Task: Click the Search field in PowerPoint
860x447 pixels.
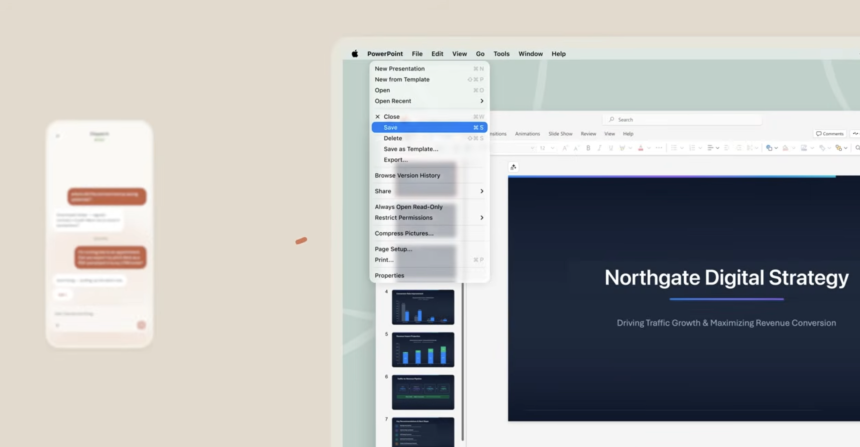Action: (x=682, y=120)
